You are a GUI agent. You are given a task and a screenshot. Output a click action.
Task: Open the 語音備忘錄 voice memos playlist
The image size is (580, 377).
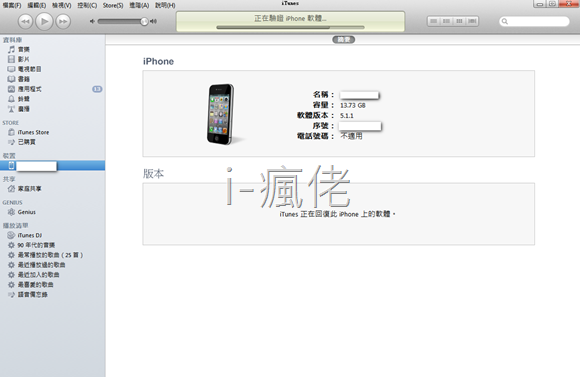pyautogui.click(x=33, y=295)
